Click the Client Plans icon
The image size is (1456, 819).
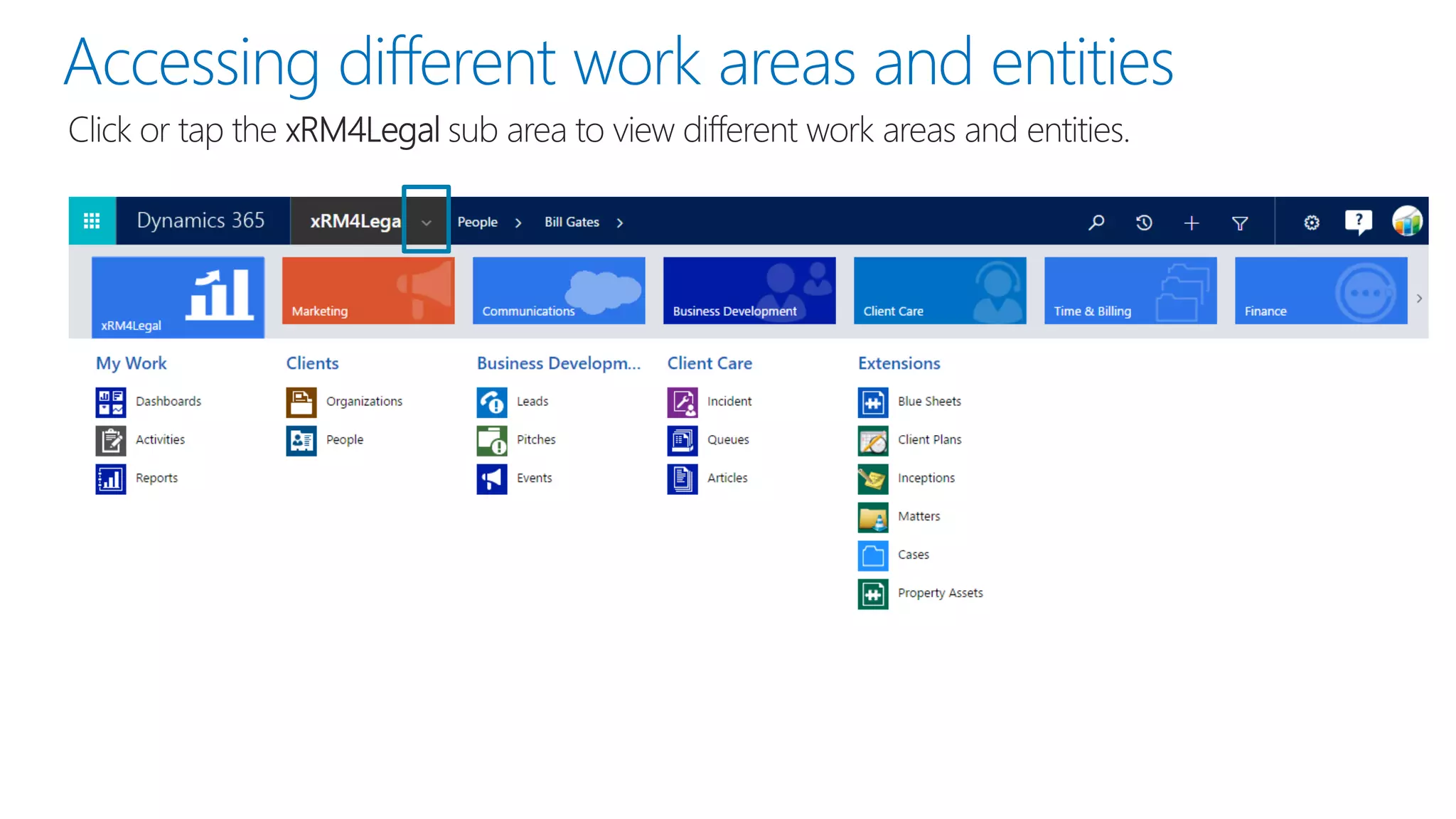[873, 440]
